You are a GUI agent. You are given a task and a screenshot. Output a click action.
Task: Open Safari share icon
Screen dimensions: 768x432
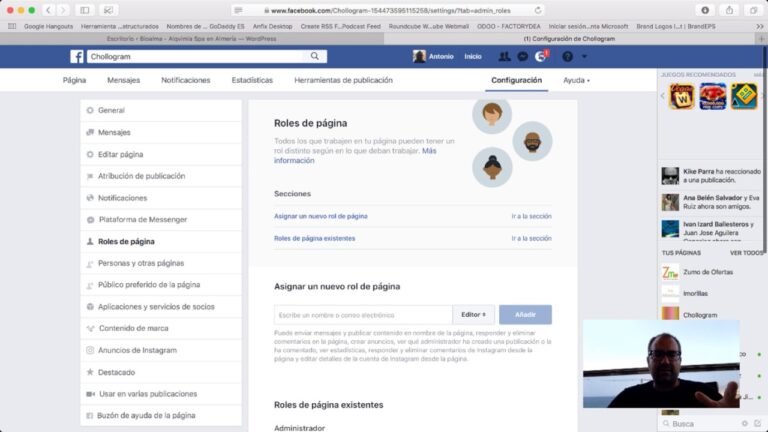[729, 10]
